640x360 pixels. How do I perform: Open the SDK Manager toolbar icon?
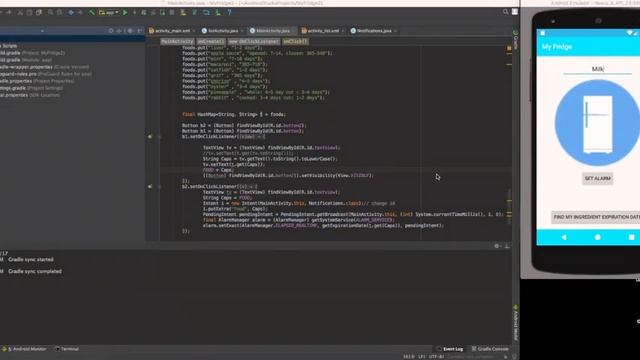tap(218, 13)
